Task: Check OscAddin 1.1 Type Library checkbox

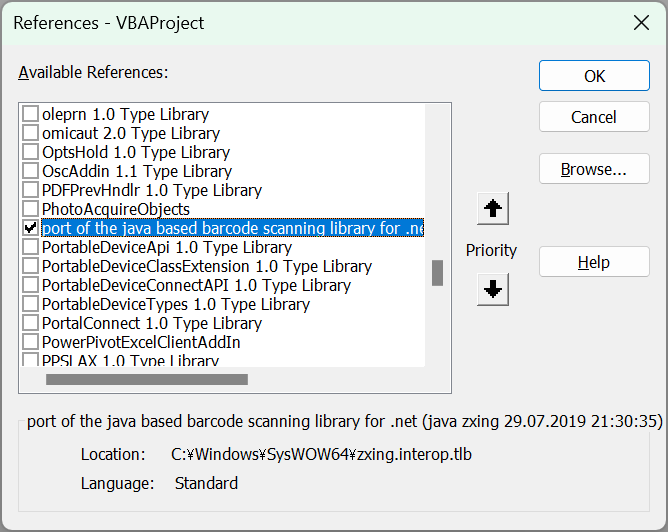Action: 30,171
